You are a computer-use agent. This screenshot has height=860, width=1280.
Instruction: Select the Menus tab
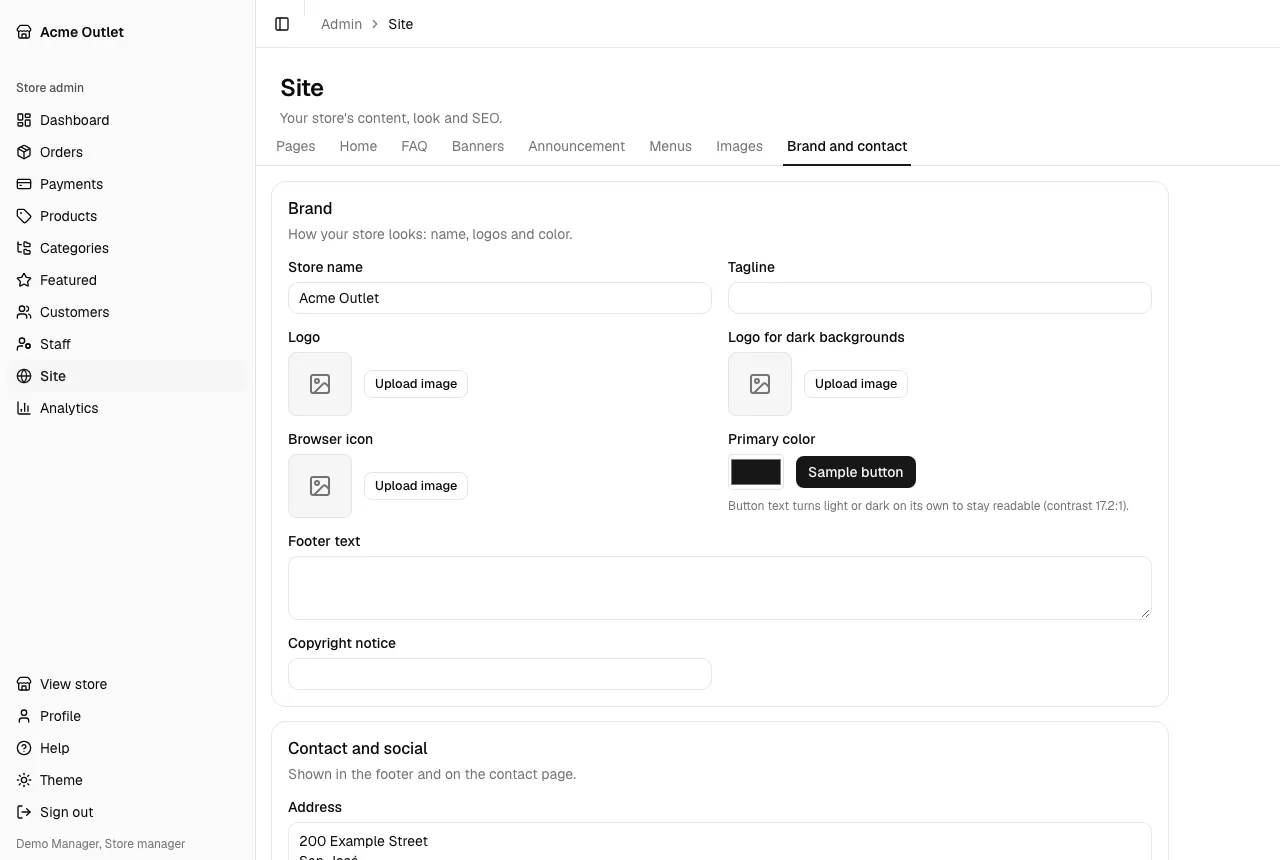click(x=670, y=146)
